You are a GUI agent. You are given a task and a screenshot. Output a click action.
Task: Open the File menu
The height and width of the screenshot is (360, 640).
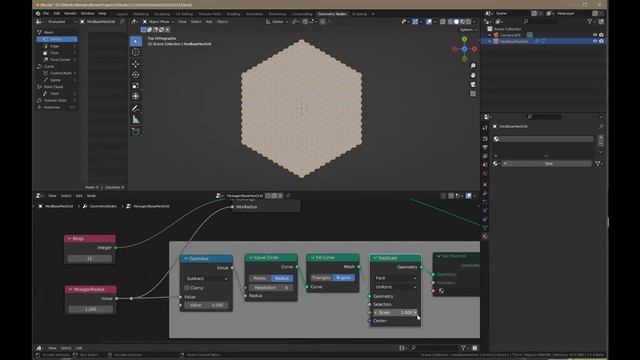46,13
